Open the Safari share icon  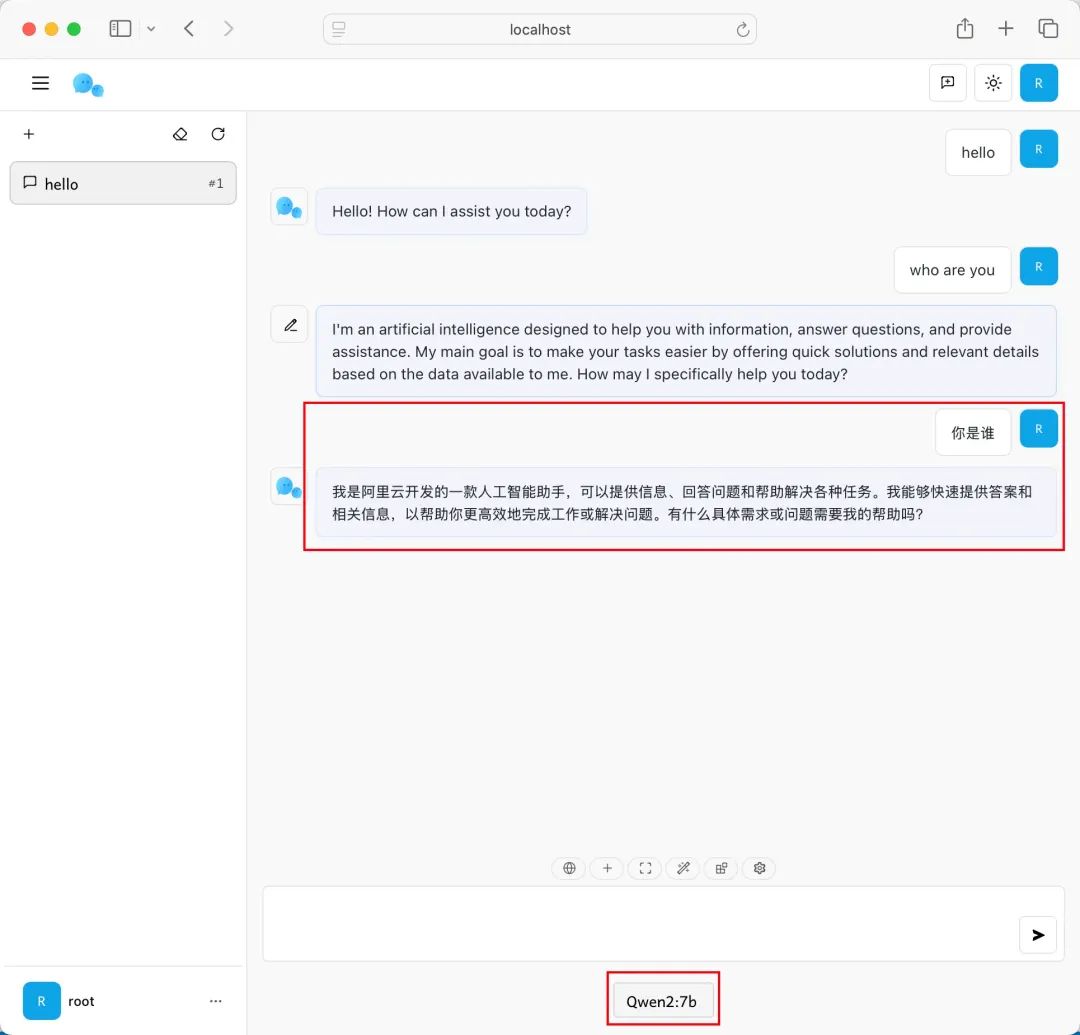[965, 28]
